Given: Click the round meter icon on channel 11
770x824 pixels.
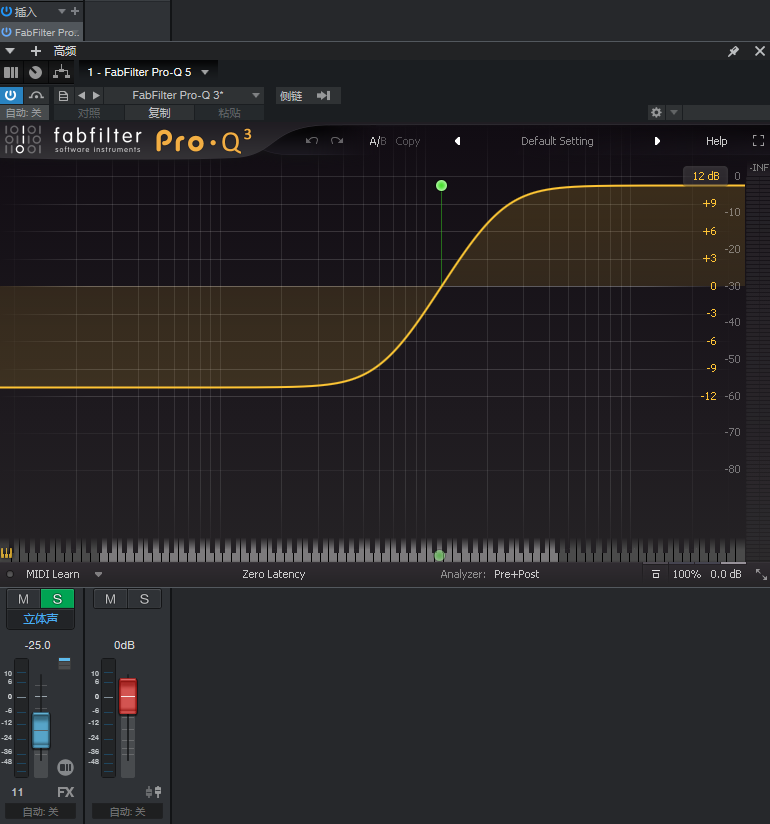Looking at the screenshot, I should pyautogui.click(x=65, y=767).
